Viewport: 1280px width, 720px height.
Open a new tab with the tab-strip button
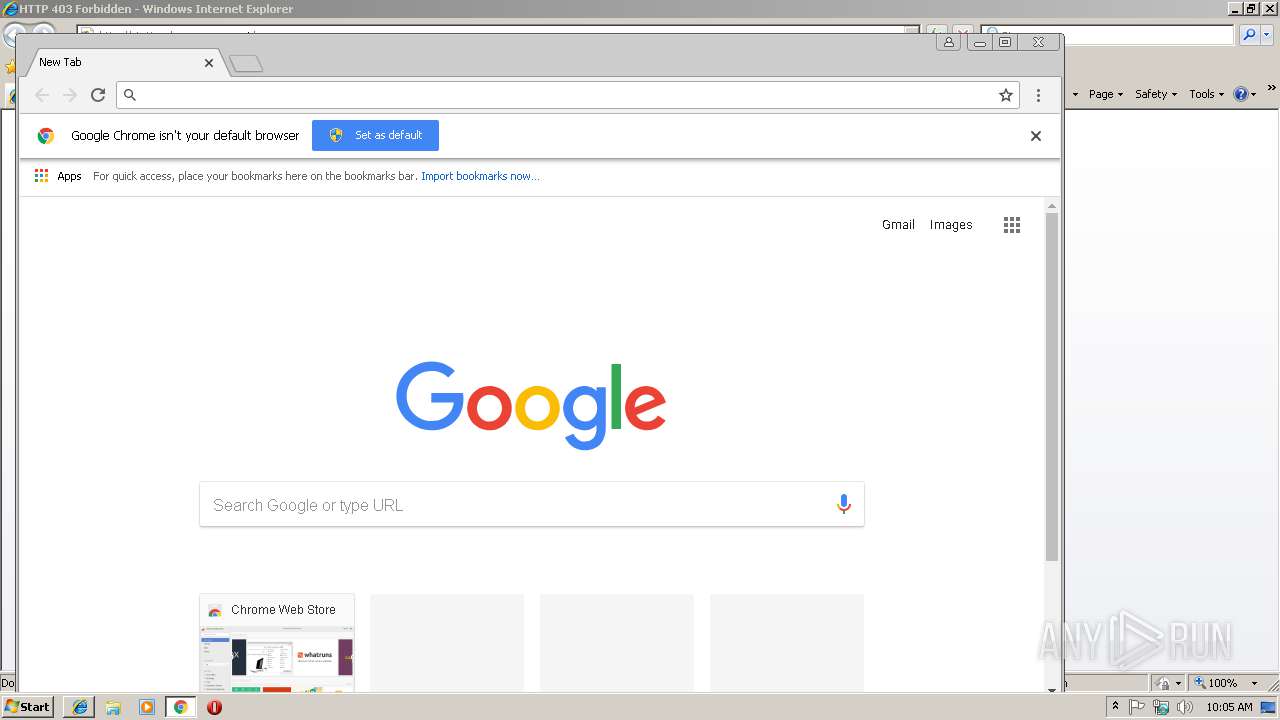pos(246,64)
